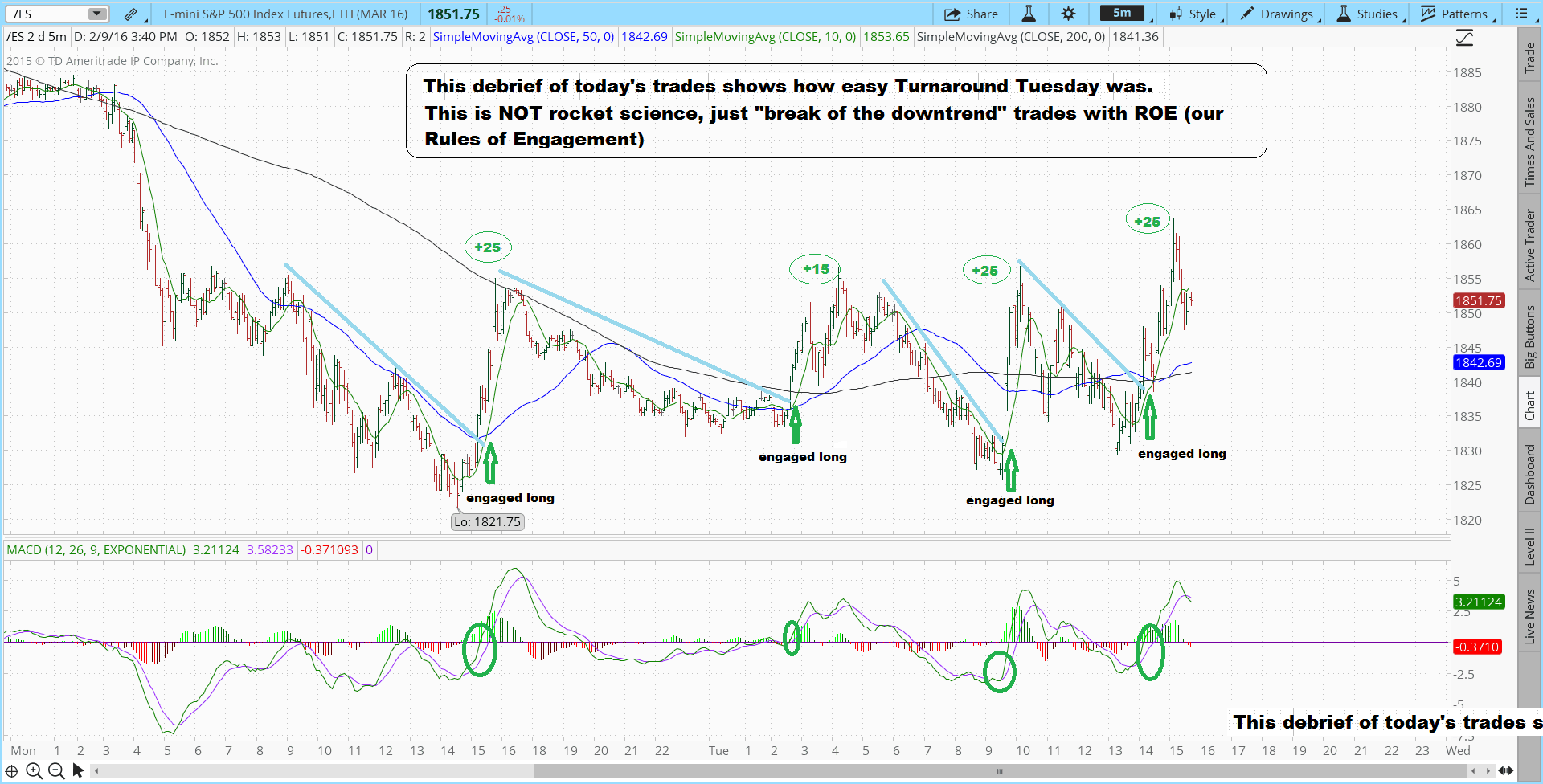1543x784 pixels.
Task: Click the zoom out magnifier
Action: (55, 771)
